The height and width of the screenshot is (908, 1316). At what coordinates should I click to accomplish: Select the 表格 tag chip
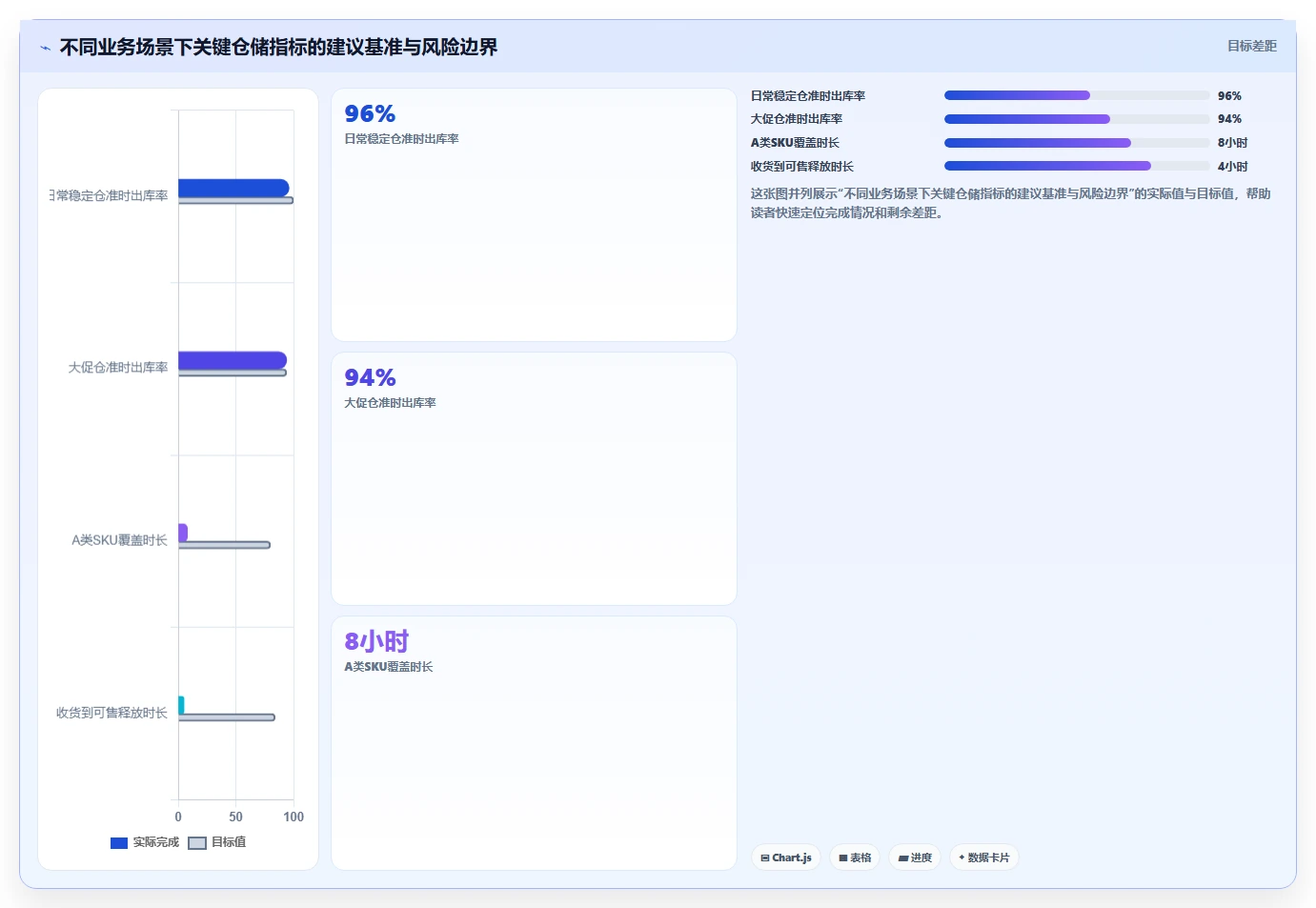(x=855, y=858)
